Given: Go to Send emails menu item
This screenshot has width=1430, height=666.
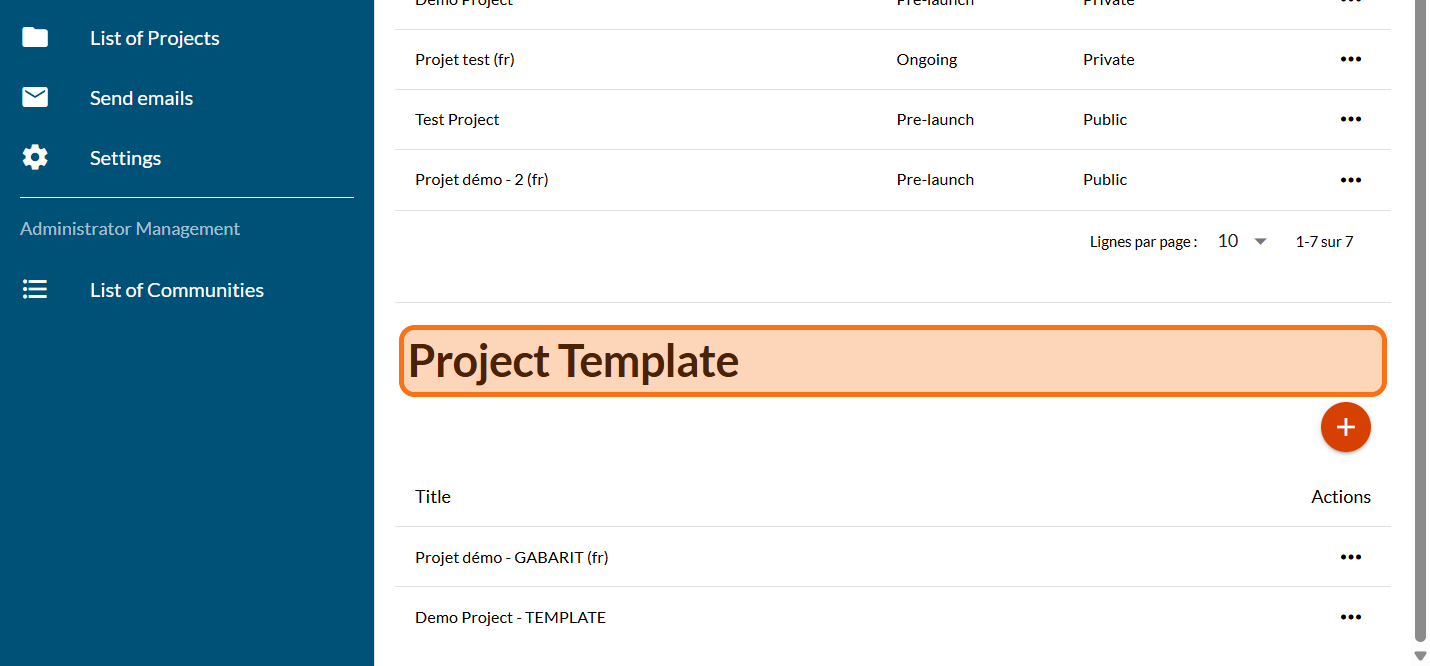Looking at the screenshot, I should (141, 98).
